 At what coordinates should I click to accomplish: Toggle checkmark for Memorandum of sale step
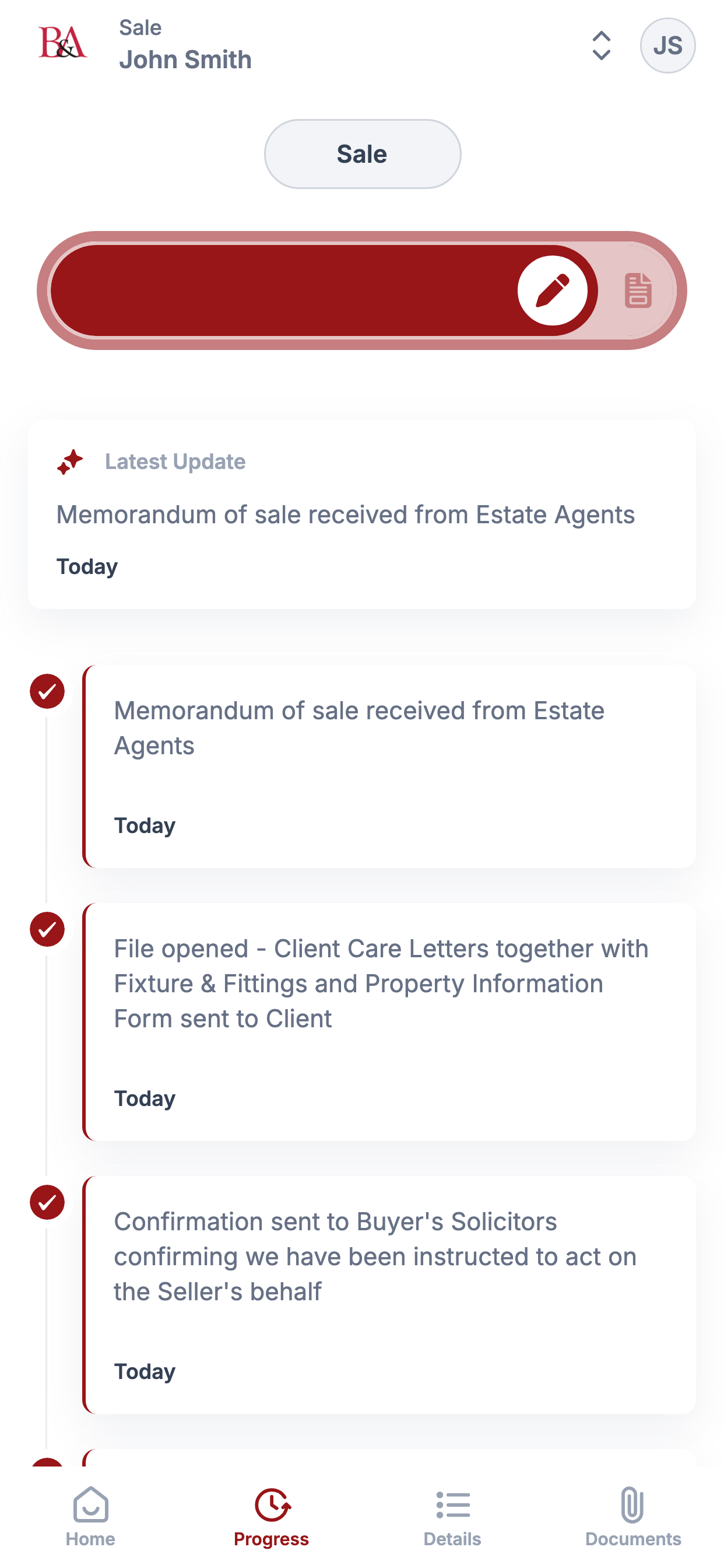[47, 691]
